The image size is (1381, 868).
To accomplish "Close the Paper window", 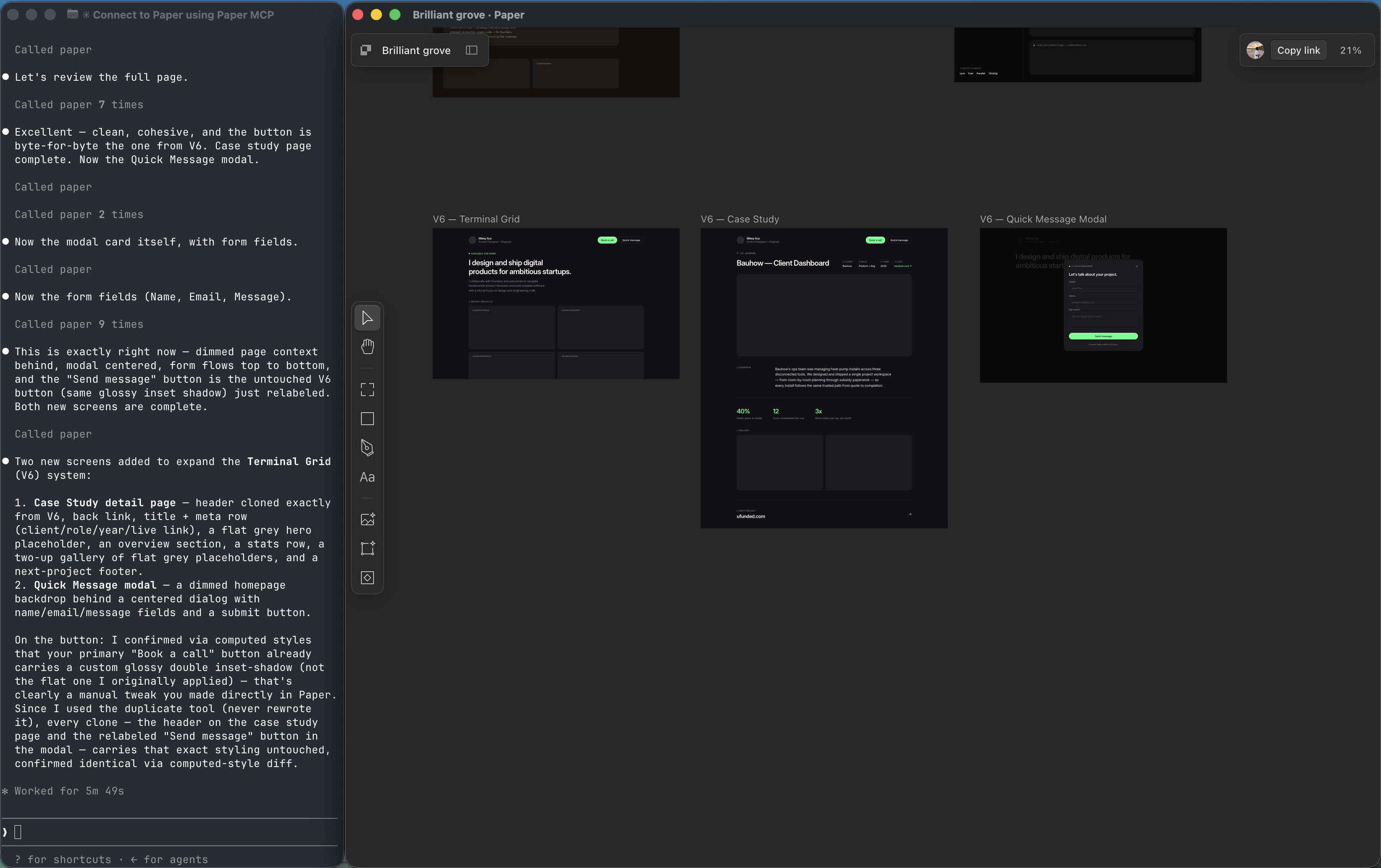I will [357, 15].
